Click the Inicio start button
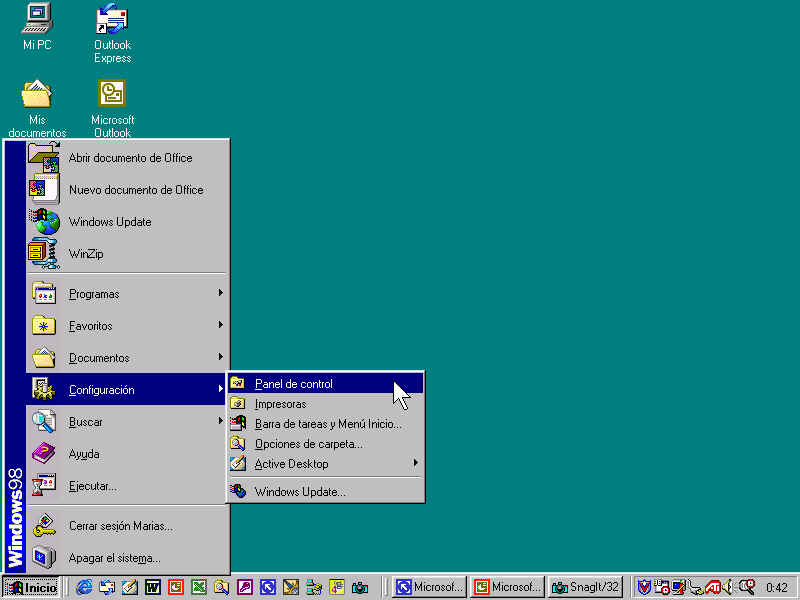Viewport: 800px width, 600px height. [x=33, y=587]
